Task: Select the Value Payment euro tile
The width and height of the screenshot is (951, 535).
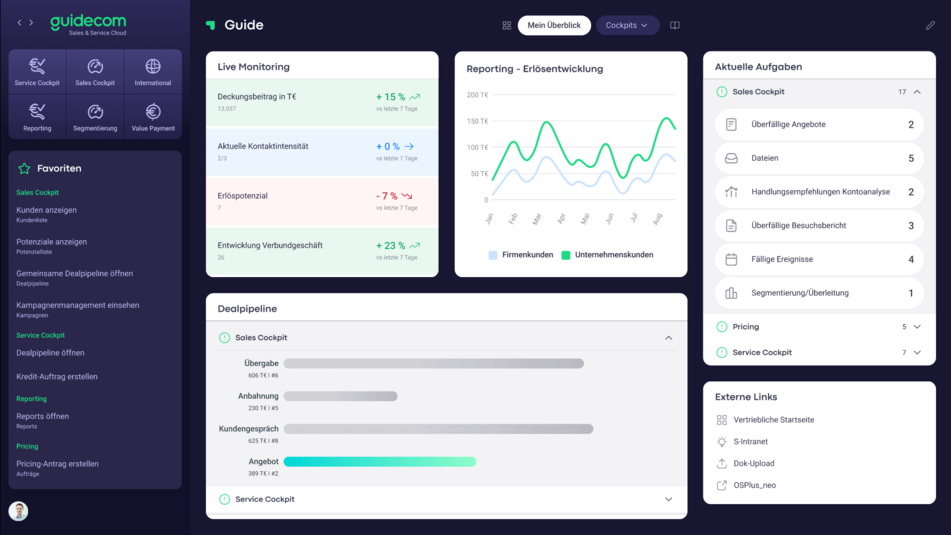Action: point(153,117)
